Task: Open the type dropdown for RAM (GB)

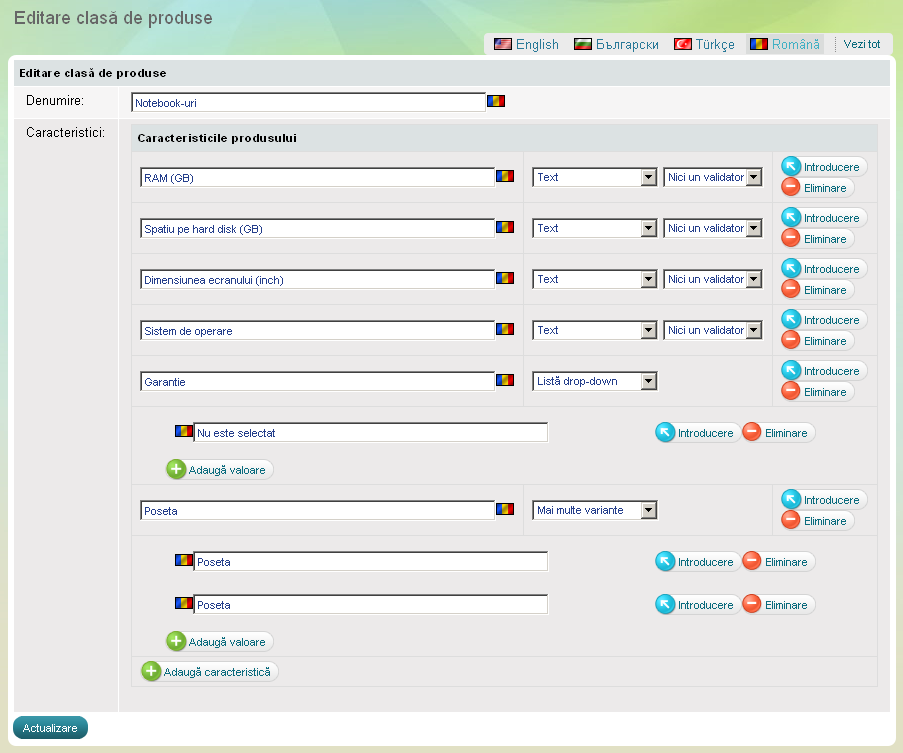Action: [594, 177]
